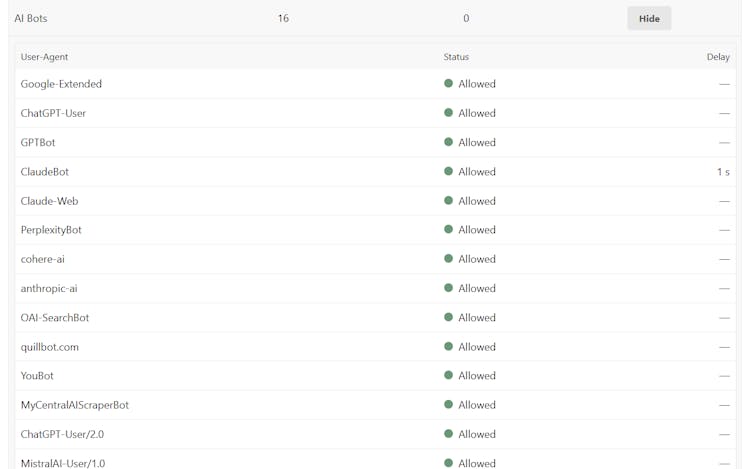The image size is (750, 469).
Task: Click the green status dot for PerplexityBot
Action: click(x=448, y=230)
